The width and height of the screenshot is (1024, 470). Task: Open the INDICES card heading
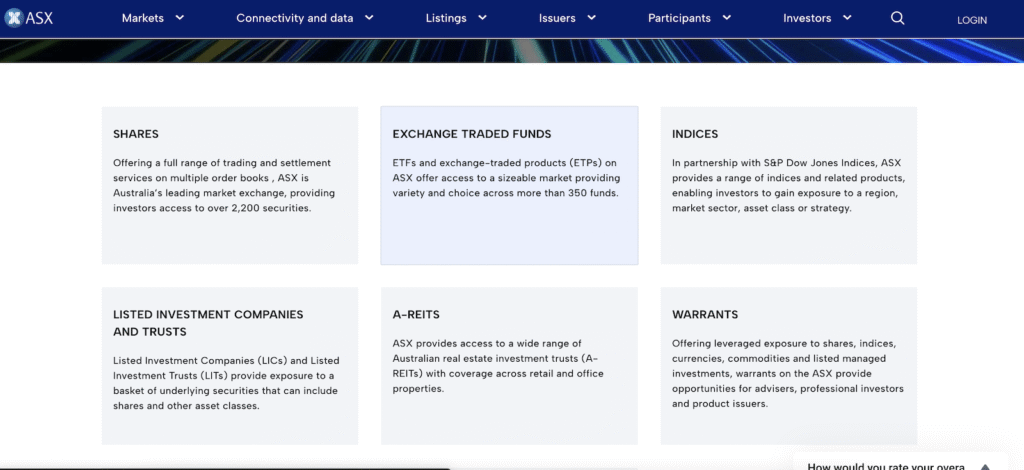click(695, 134)
